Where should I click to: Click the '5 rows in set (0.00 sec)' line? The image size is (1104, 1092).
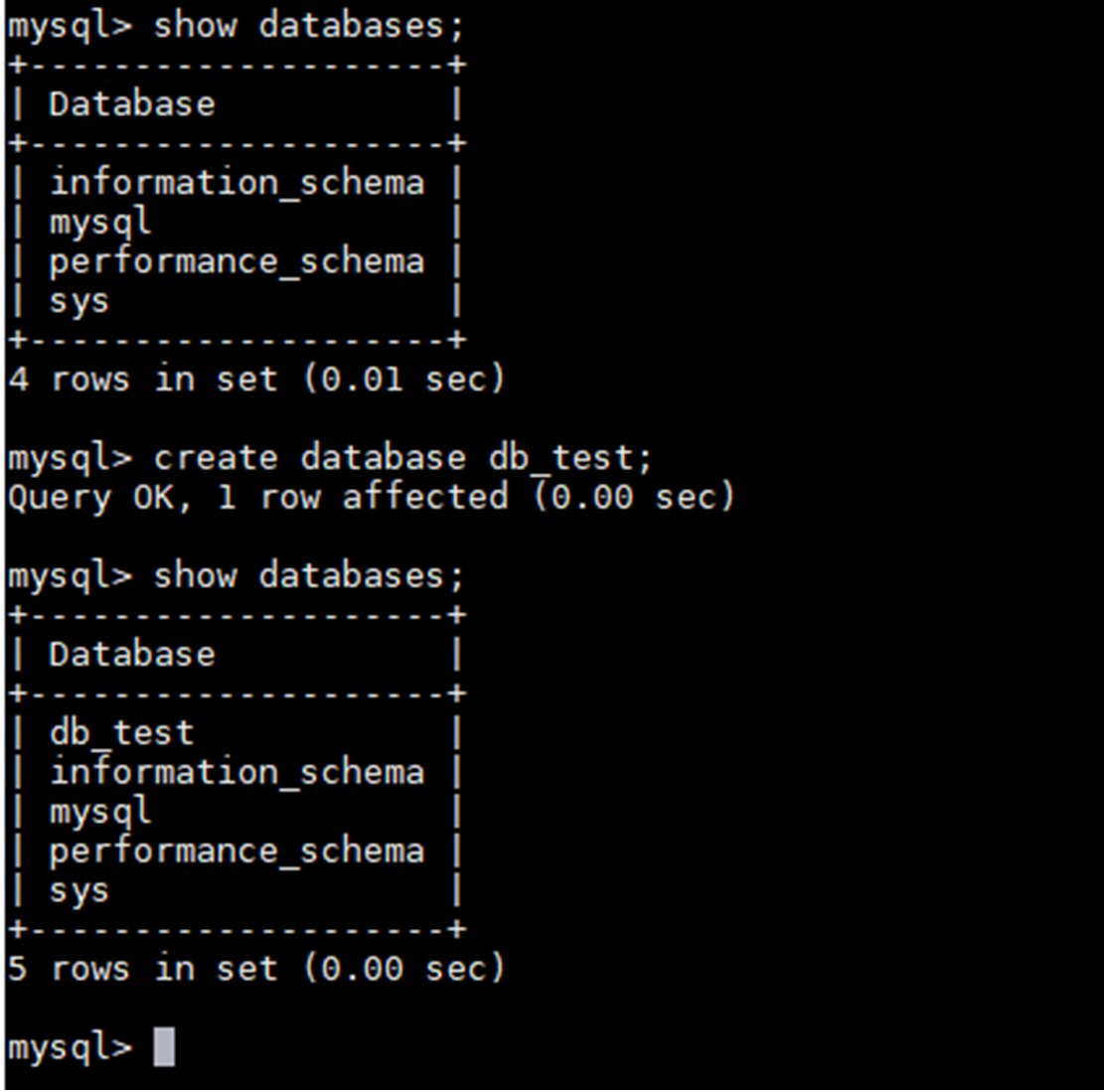pyautogui.click(x=255, y=968)
